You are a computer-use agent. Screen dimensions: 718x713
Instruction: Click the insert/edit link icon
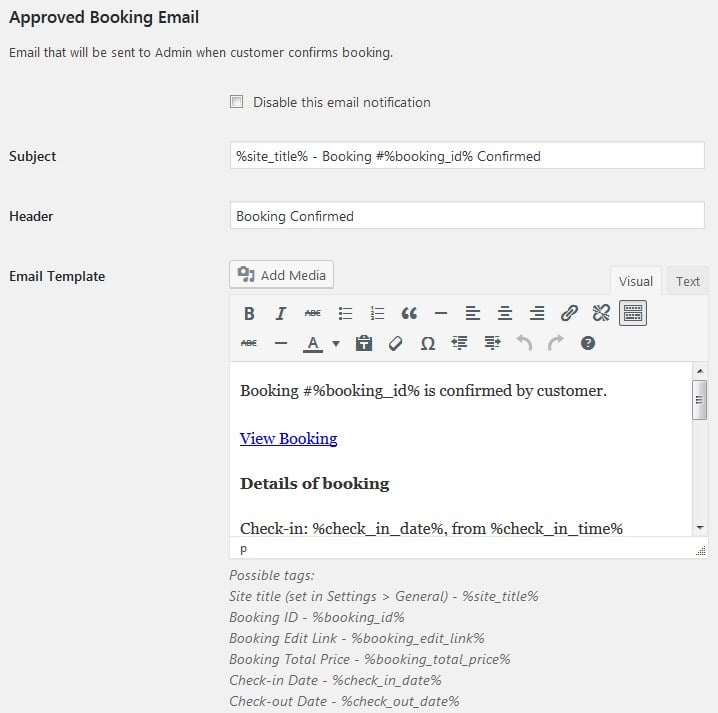click(x=569, y=313)
